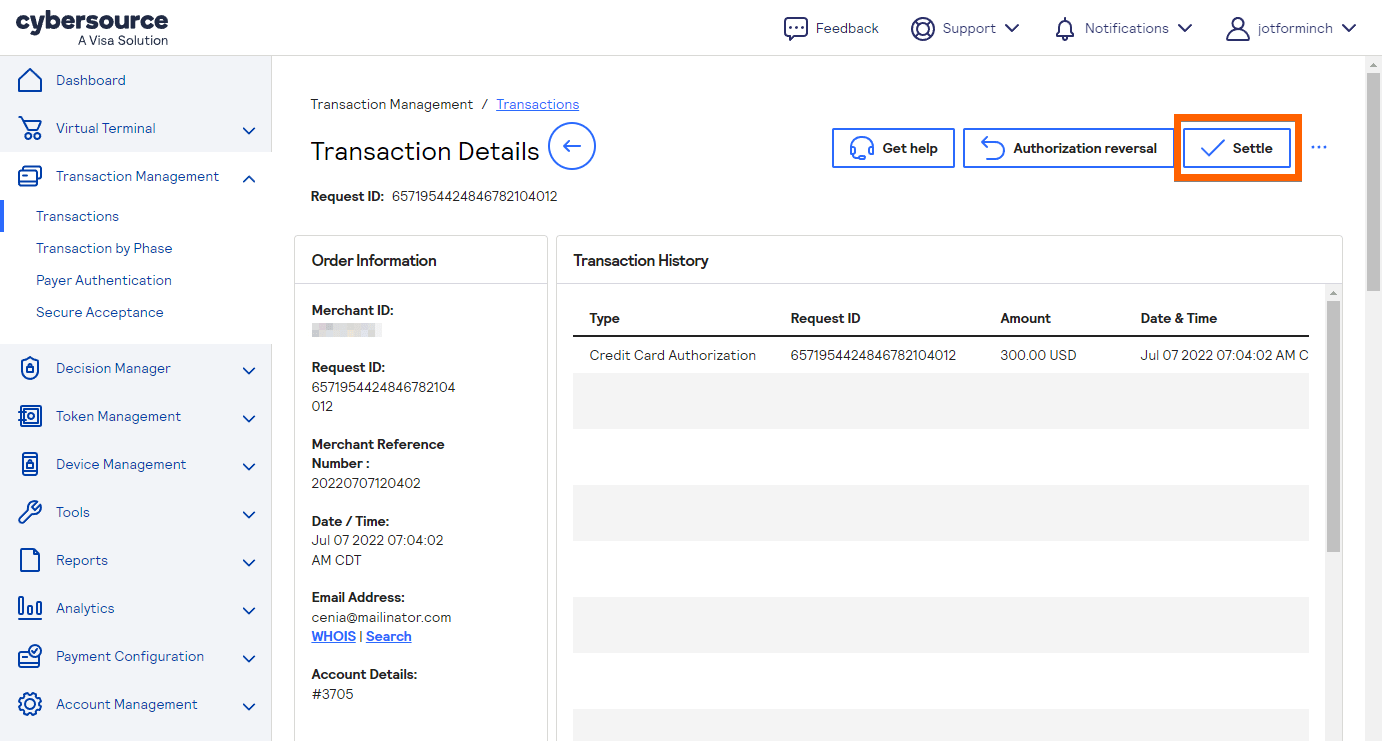Click the Decision Manager shield icon
This screenshot has width=1382, height=741.
[30, 368]
